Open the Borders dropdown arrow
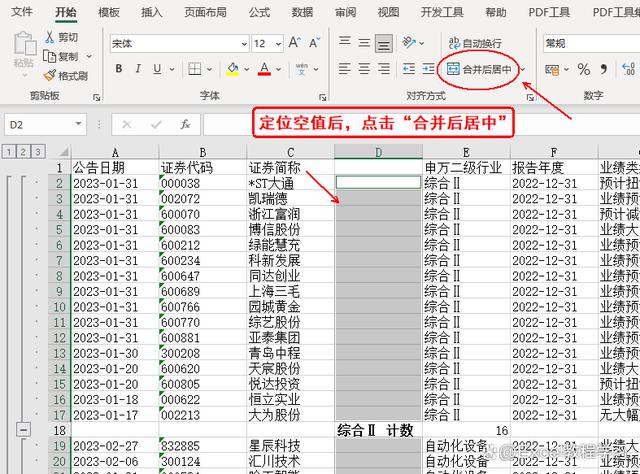The height and width of the screenshot is (474, 640). 209,69
